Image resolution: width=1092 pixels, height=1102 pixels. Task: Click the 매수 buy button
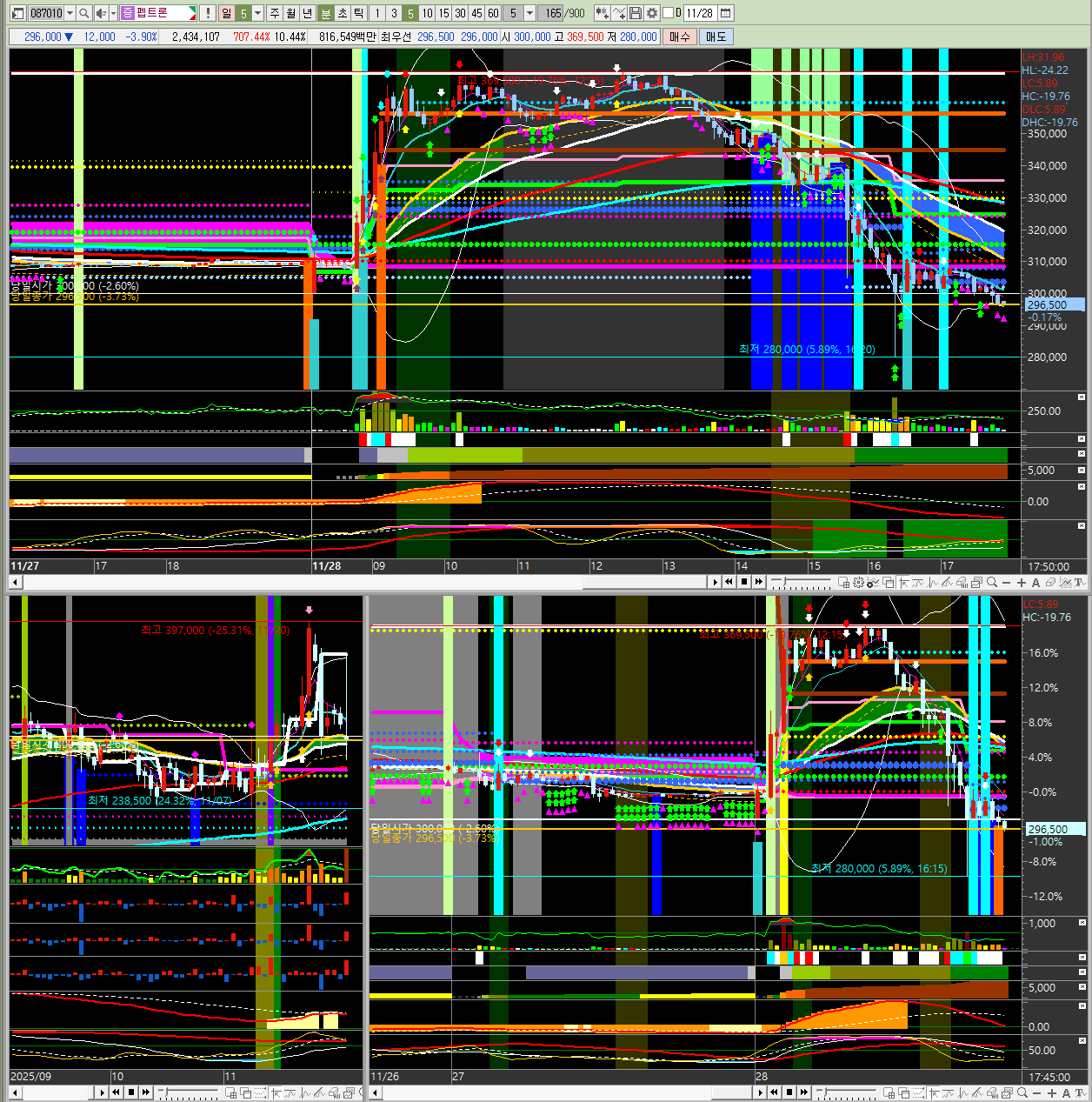coord(679,37)
